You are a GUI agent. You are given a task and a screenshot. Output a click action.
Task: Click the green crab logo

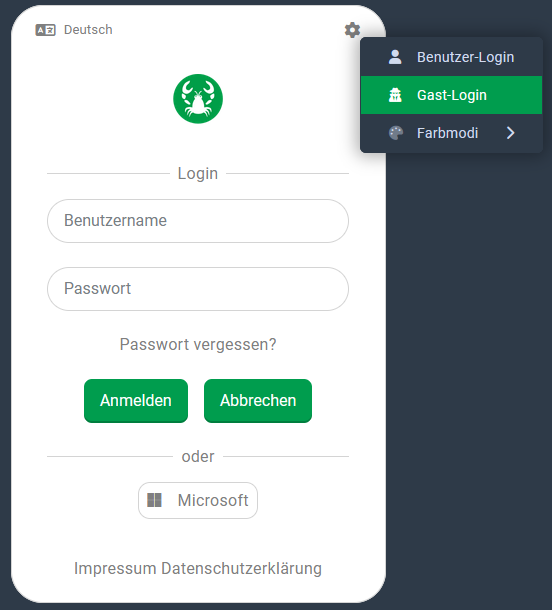coord(198,99)
